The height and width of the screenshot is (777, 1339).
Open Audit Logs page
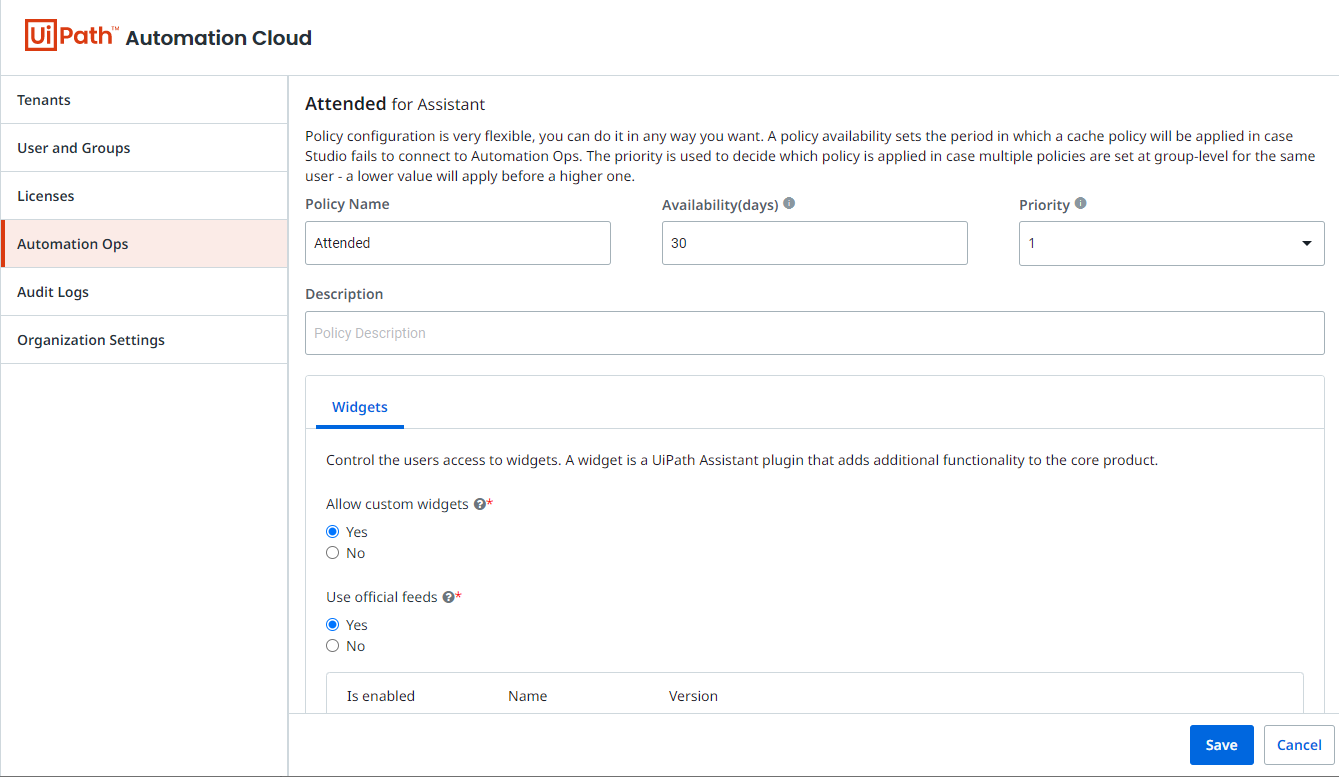(x=144, y=292)
